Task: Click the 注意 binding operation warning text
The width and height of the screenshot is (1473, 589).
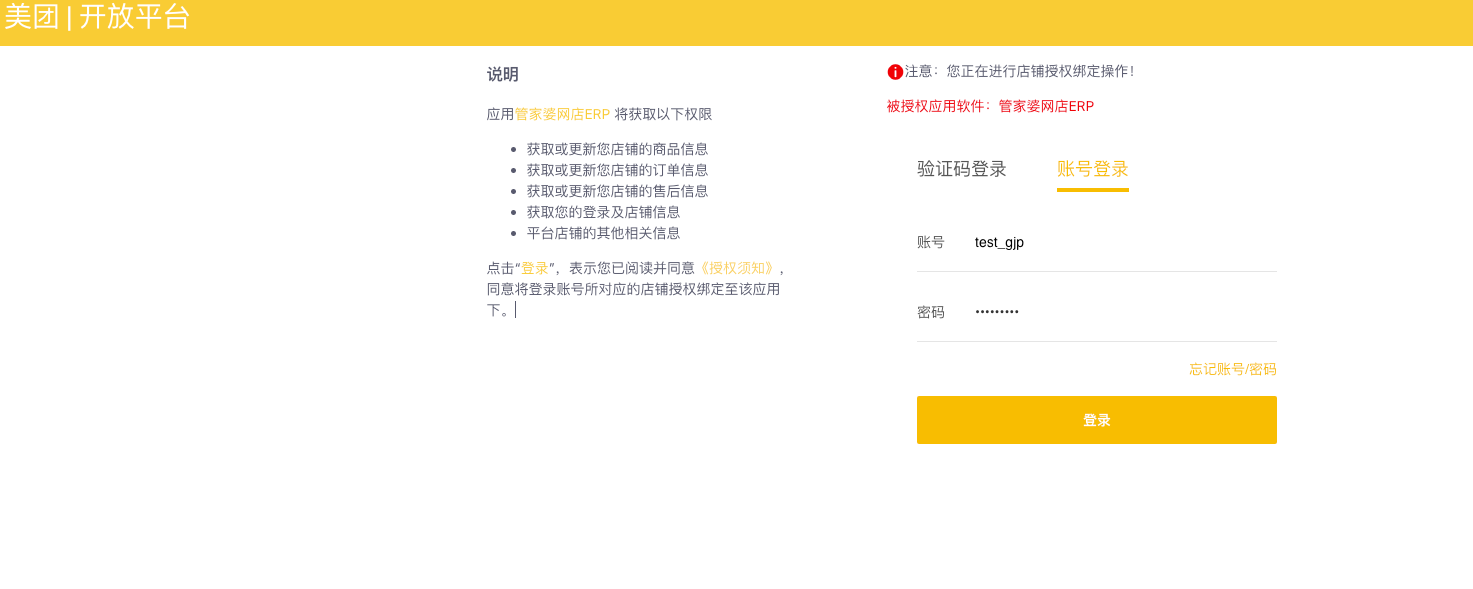Action: coord(1019,72)
